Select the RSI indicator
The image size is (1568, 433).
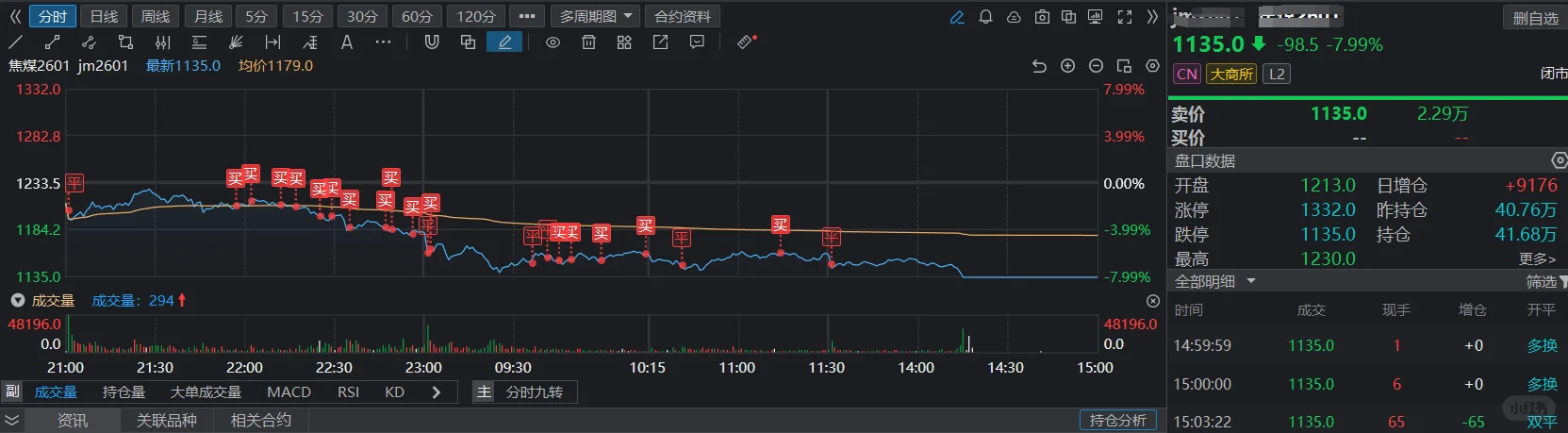348,392
